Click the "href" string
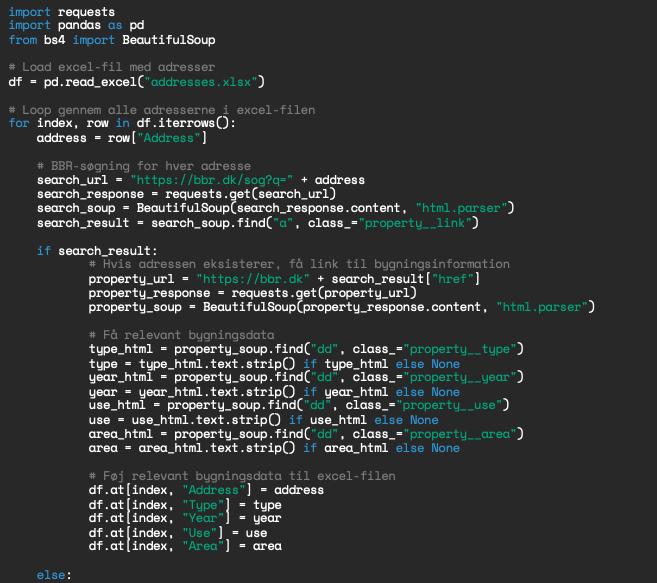 [x=453, y=279]
